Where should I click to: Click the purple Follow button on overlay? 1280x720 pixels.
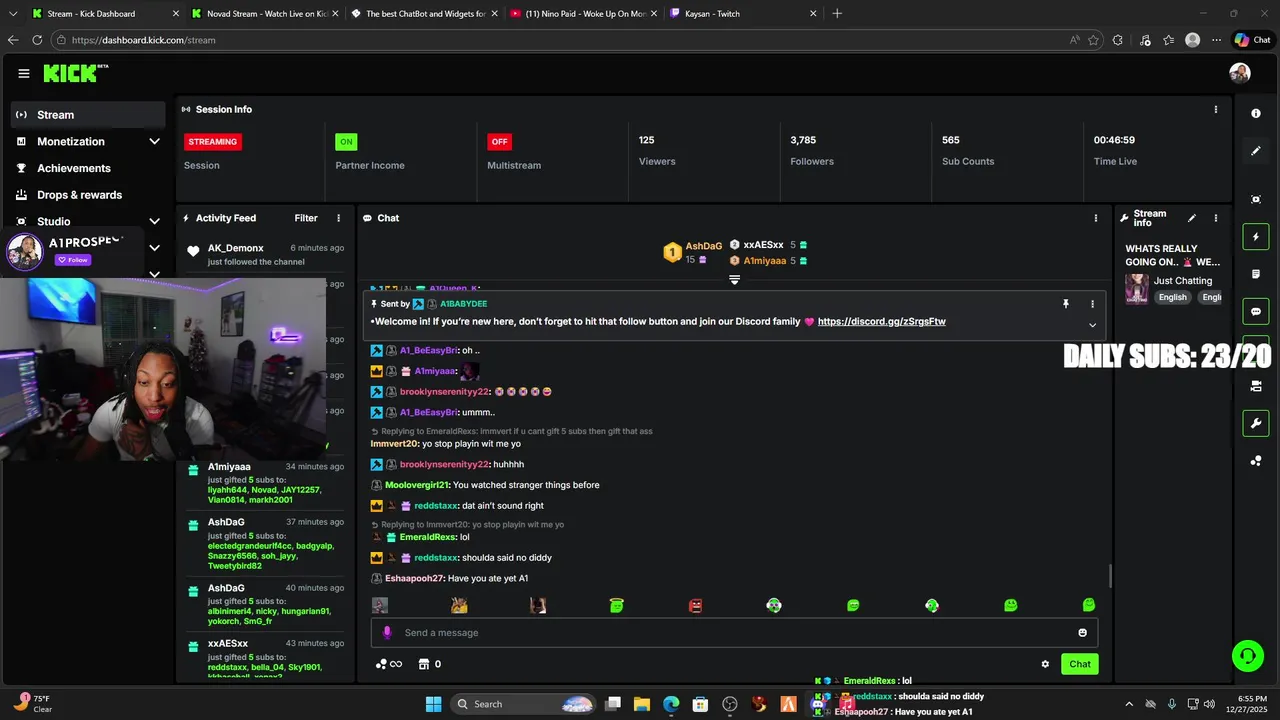tap(73, 260)
